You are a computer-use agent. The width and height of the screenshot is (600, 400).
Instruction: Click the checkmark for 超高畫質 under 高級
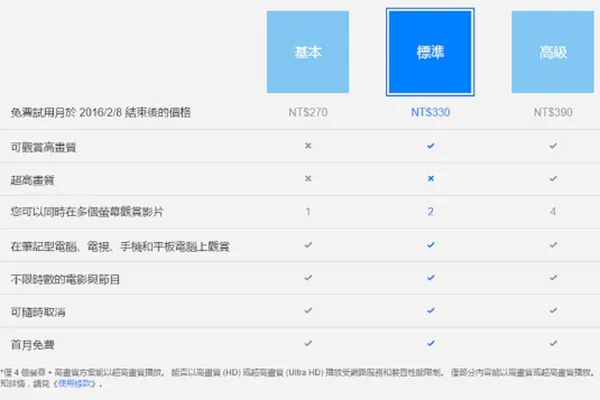coord(553,179)
